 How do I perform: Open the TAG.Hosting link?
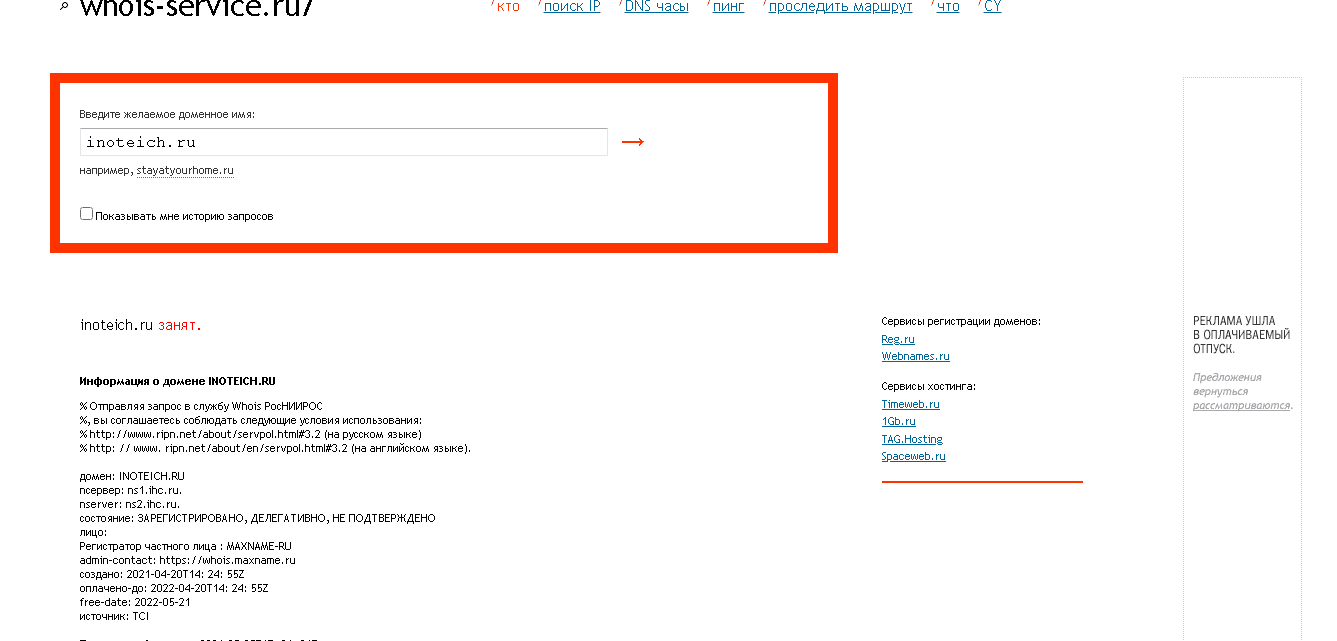coord(912,438)
